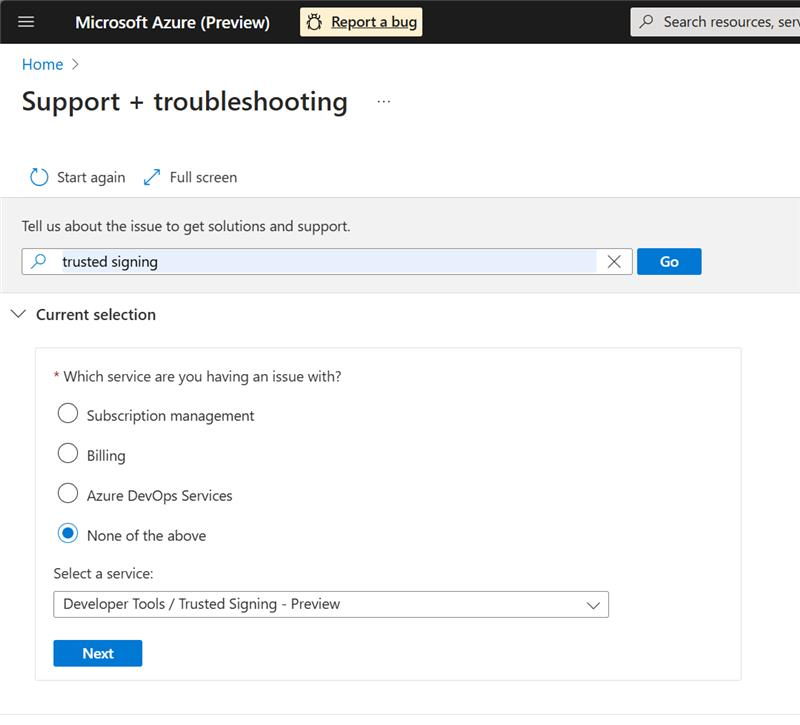
Task: Click Microsoft Azure (Preview) in the top bar
Action: [x=172, y=21]
